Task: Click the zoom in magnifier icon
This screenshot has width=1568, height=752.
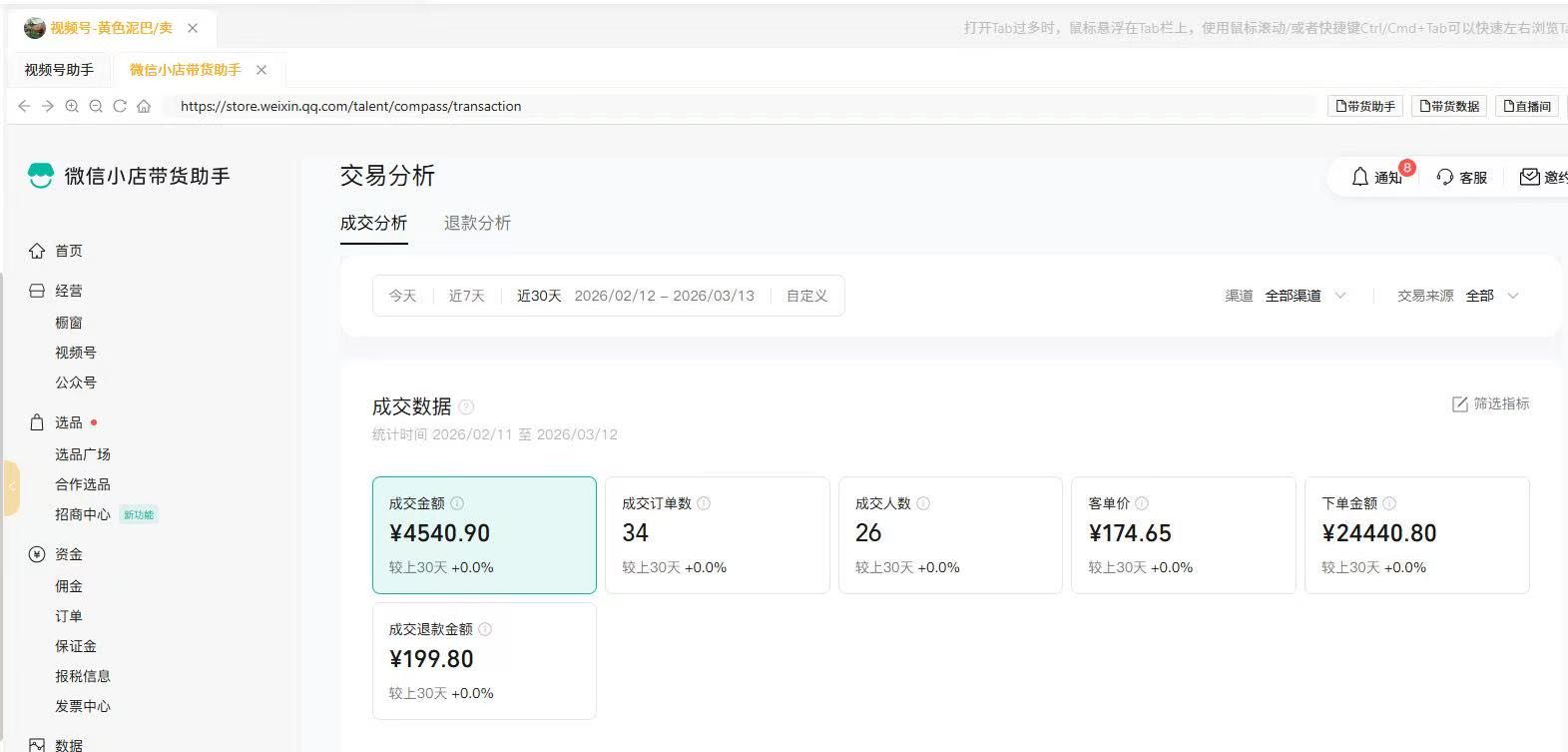Action: pos(72,106)
